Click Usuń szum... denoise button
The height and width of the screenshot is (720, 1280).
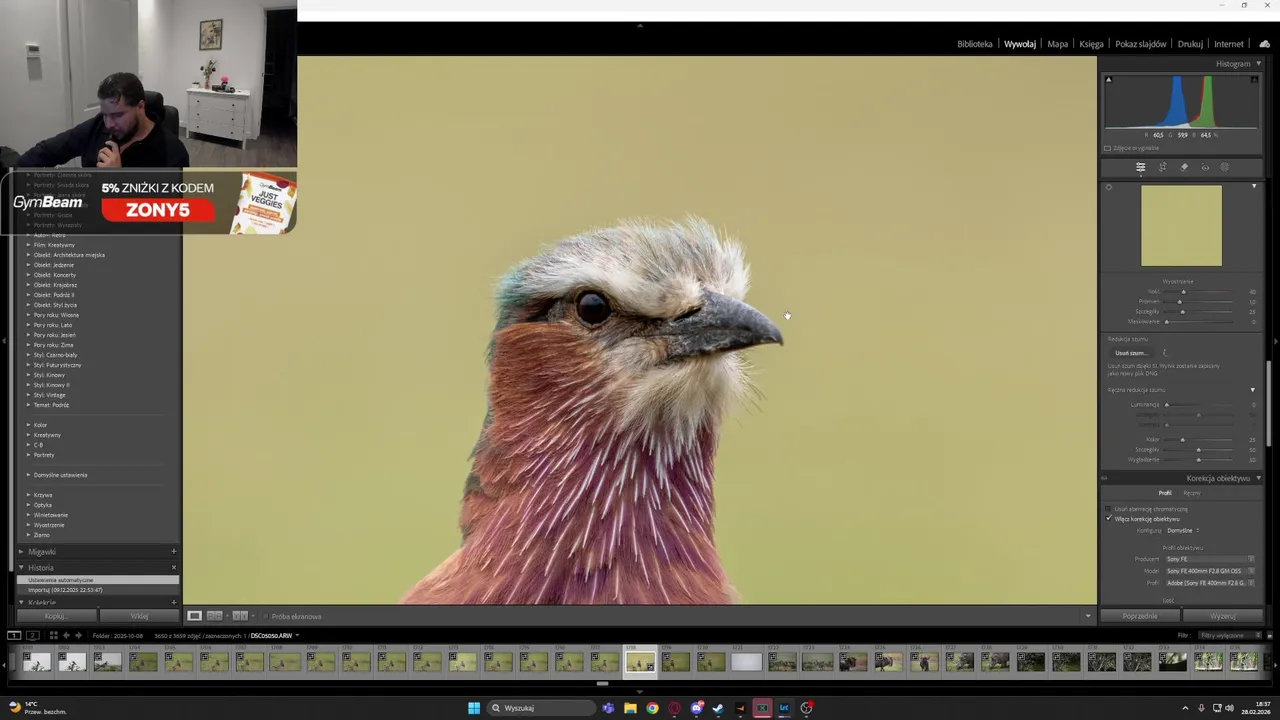(x=1131, y=353)
